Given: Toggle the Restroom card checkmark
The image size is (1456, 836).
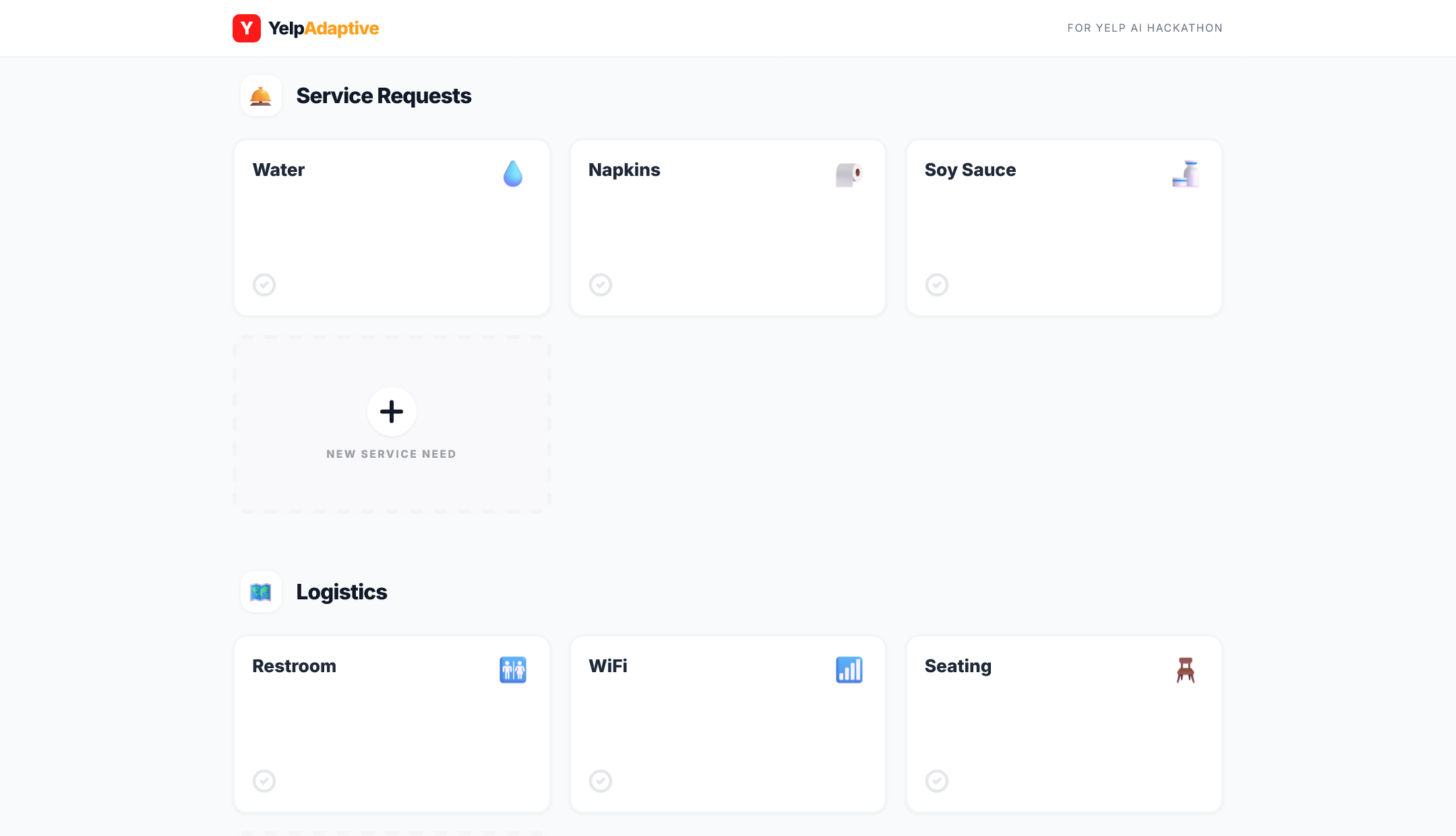Looking at the screenshot, I should tap(264, 781).
